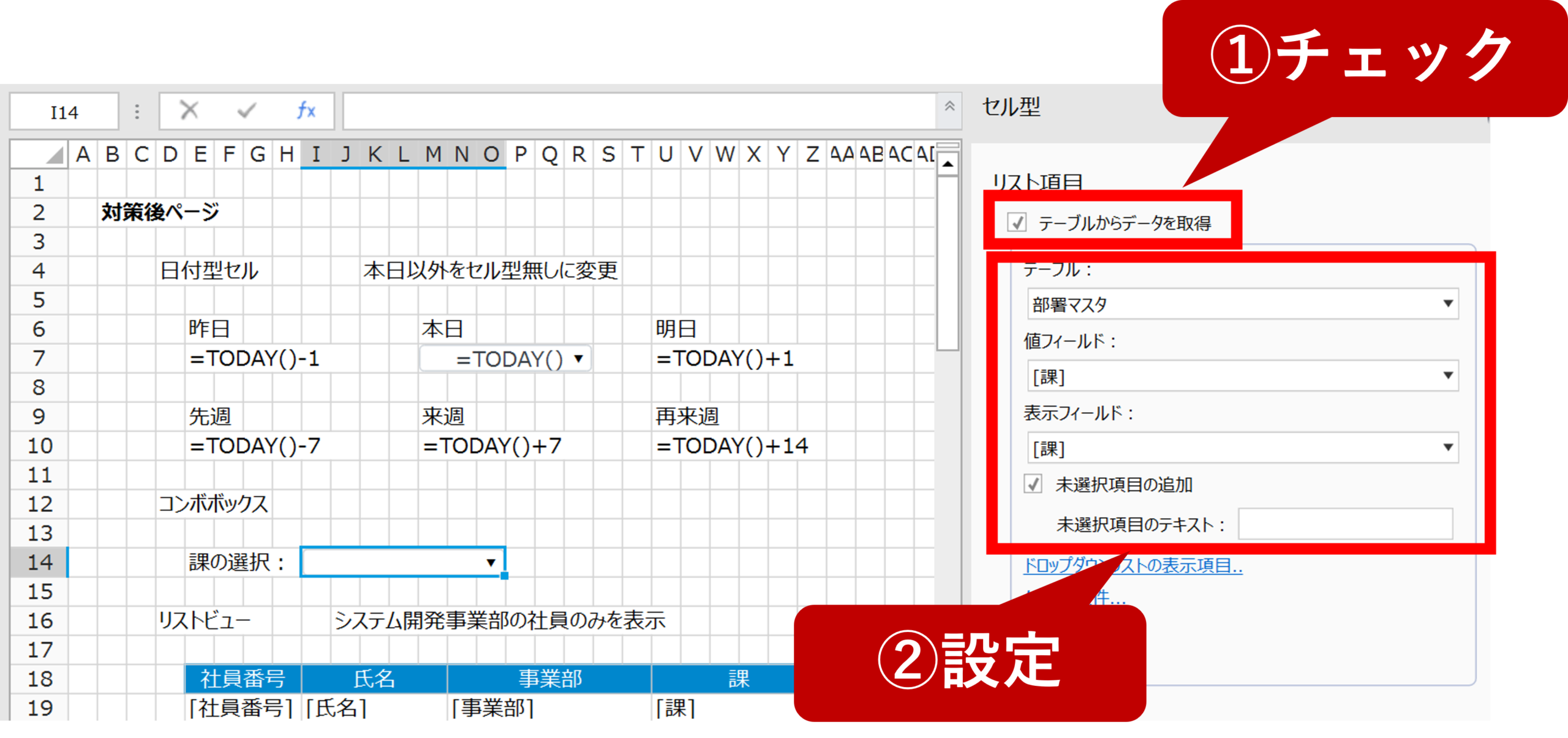Open the 部署マスタ table dropdown
1568x738 pixels.
click(1447, 304)
